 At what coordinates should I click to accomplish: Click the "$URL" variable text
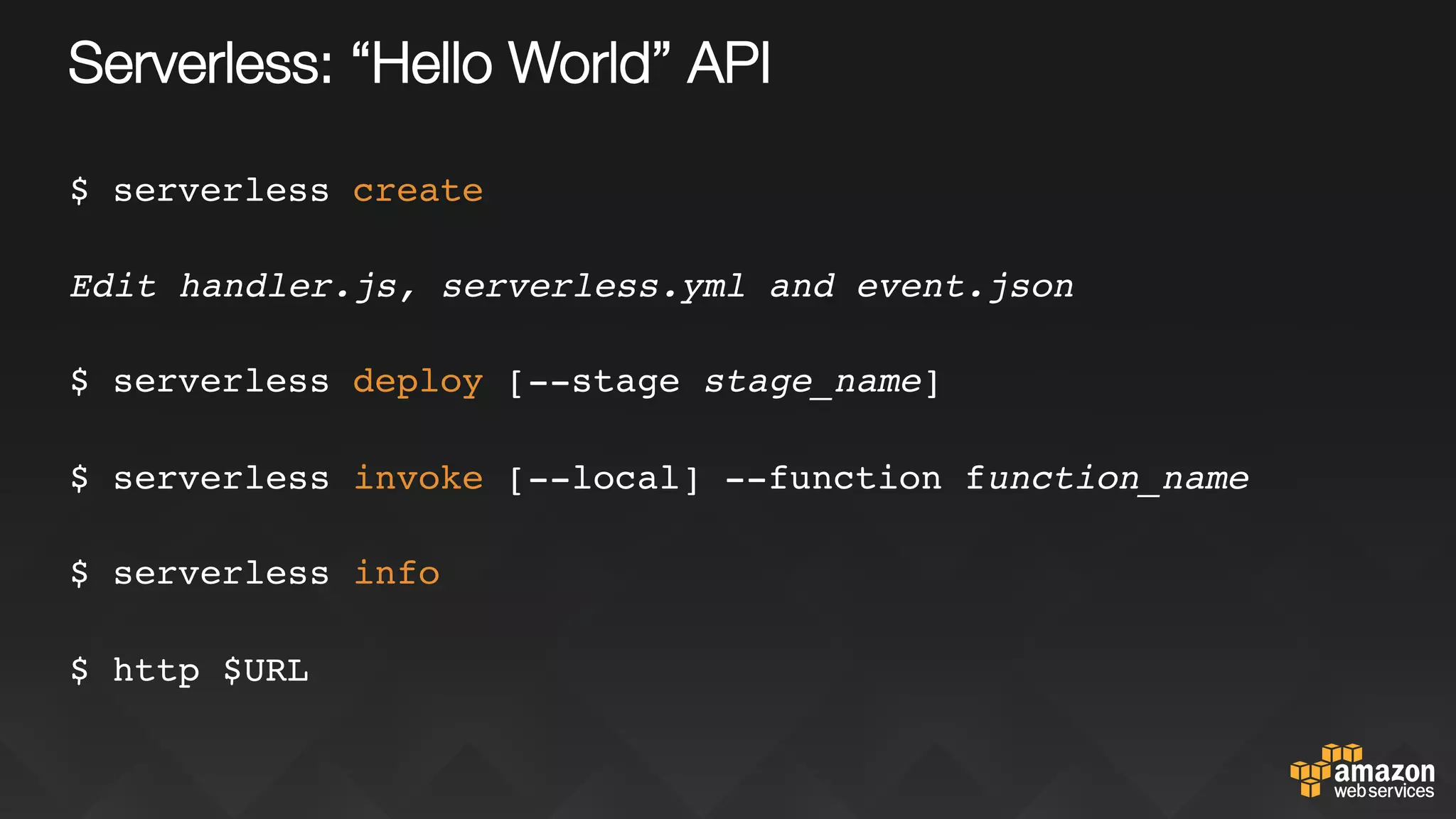[x=266, y=670]
